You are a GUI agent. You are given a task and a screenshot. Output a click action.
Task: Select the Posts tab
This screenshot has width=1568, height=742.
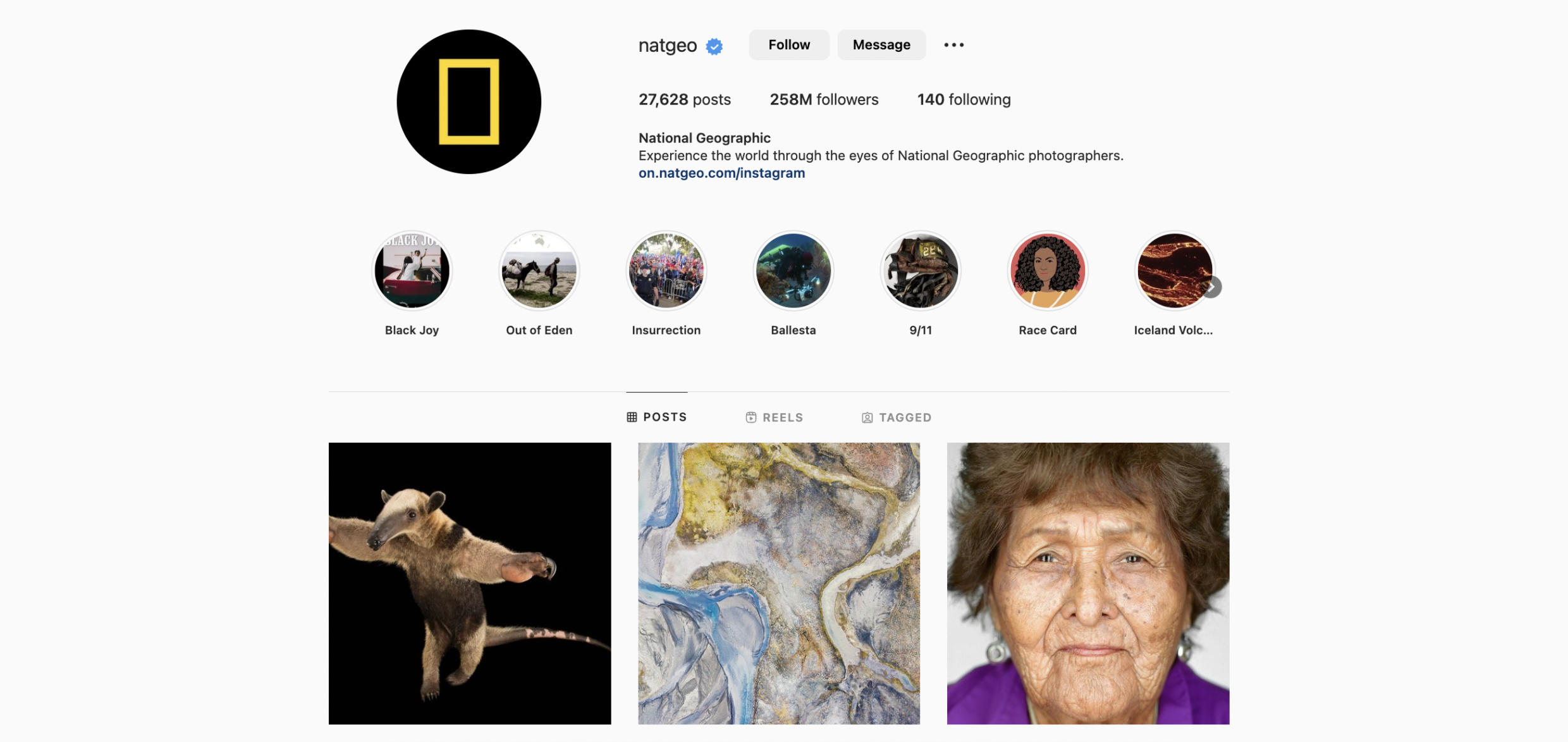click(656, 417)
